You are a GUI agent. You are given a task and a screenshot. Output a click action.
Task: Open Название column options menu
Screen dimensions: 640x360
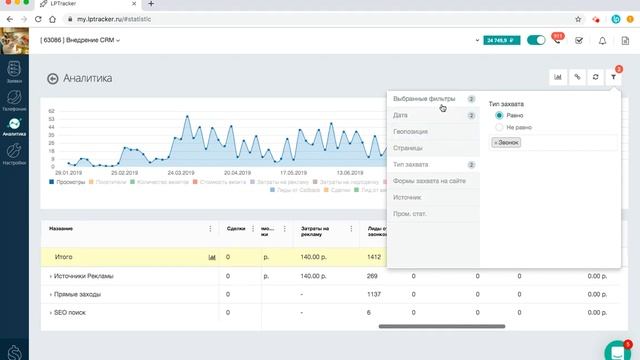[x=210, y=229]
